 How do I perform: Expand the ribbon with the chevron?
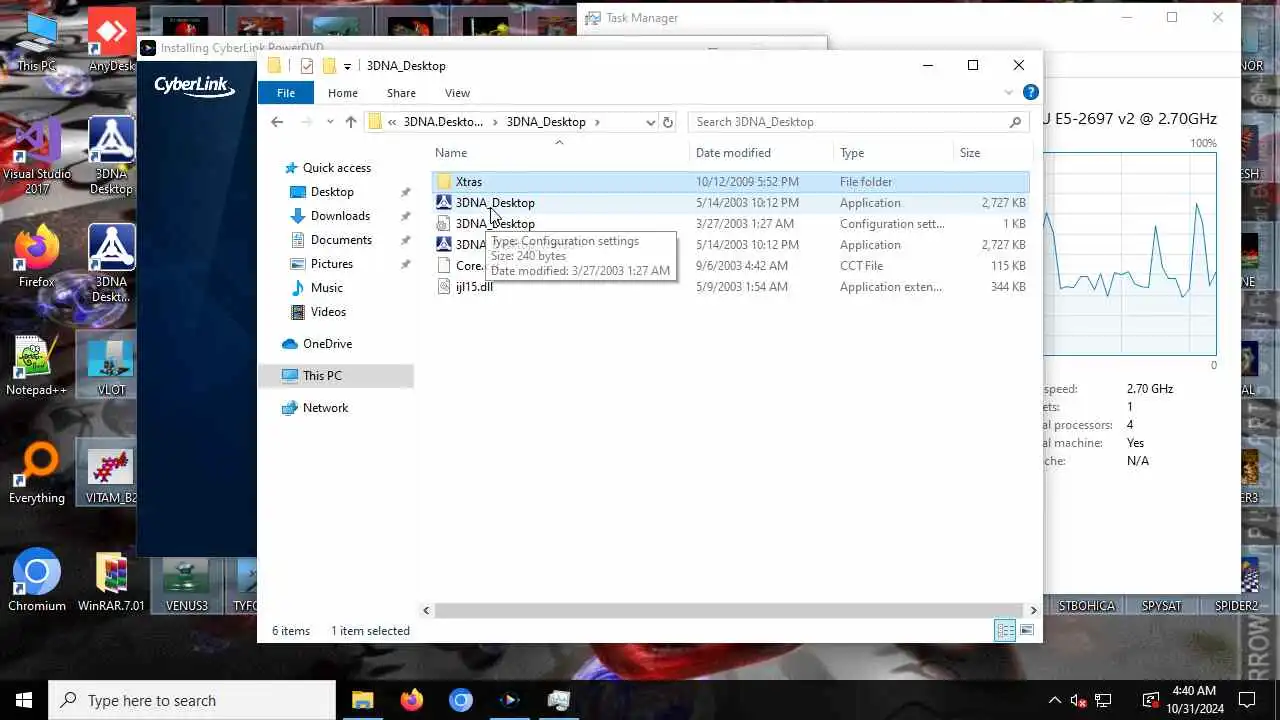coord(1008,93)
